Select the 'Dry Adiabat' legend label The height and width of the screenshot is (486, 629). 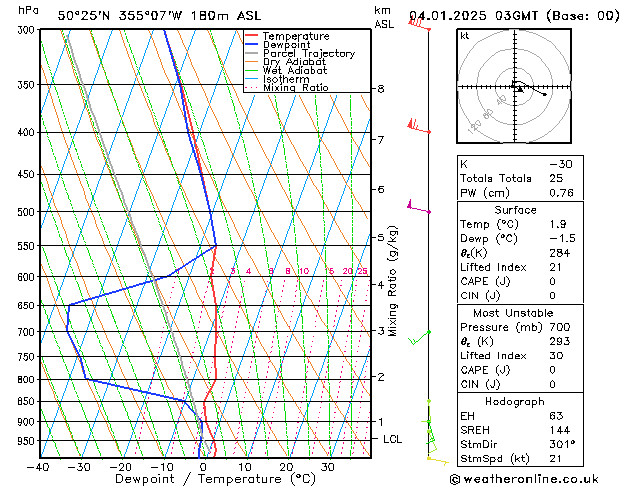pos(294,62)
